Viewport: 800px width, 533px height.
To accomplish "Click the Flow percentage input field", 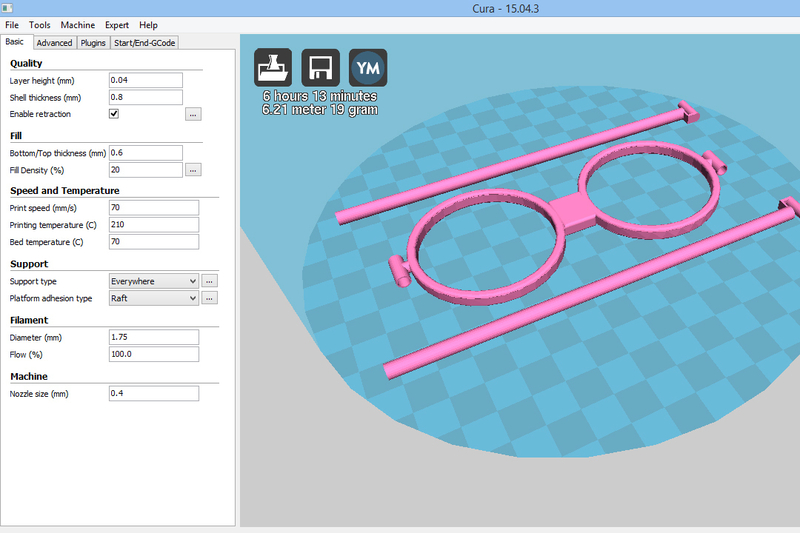I will [x=154, y=354].
